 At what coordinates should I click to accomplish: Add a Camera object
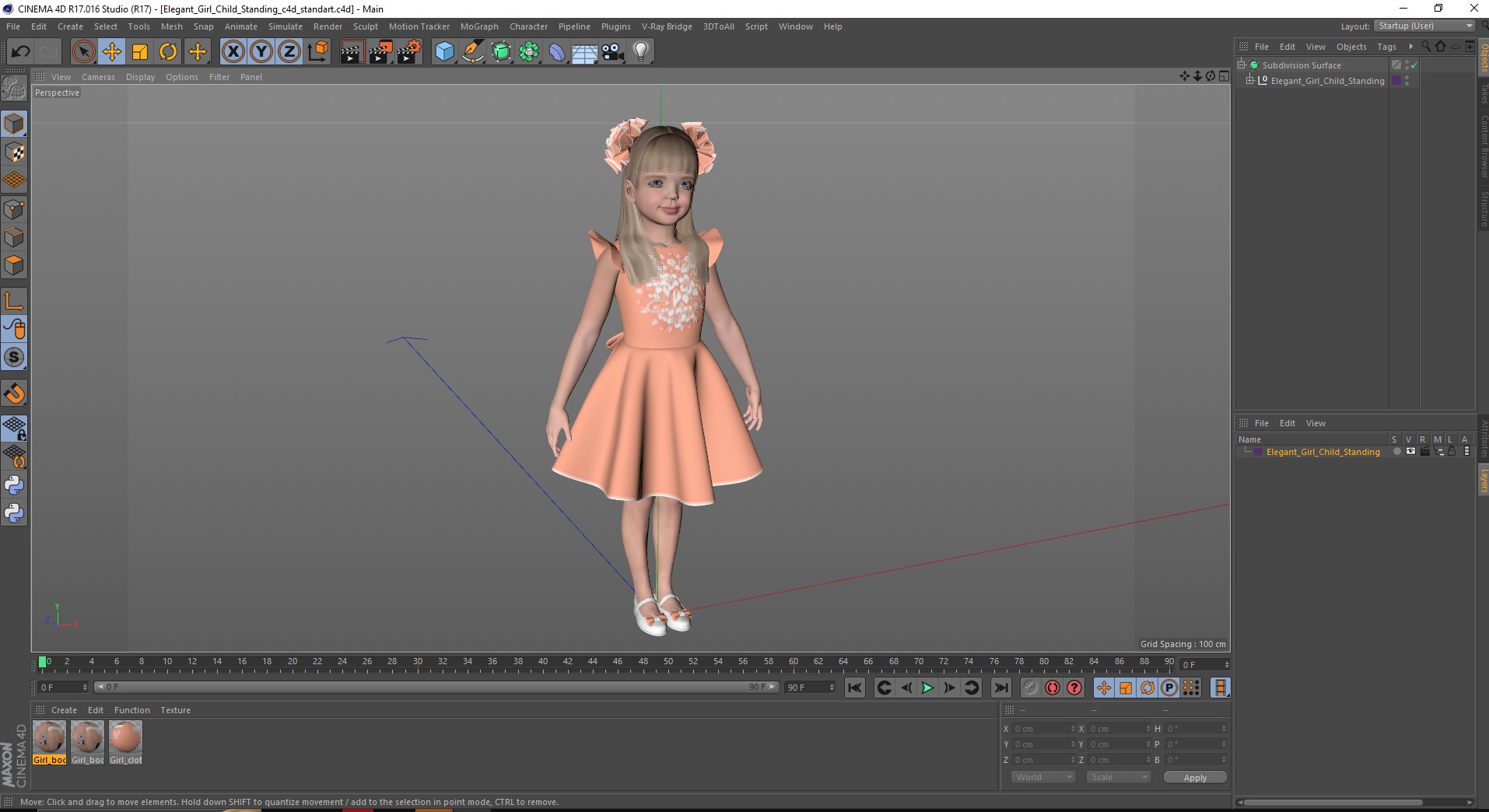tap(613, 52)
